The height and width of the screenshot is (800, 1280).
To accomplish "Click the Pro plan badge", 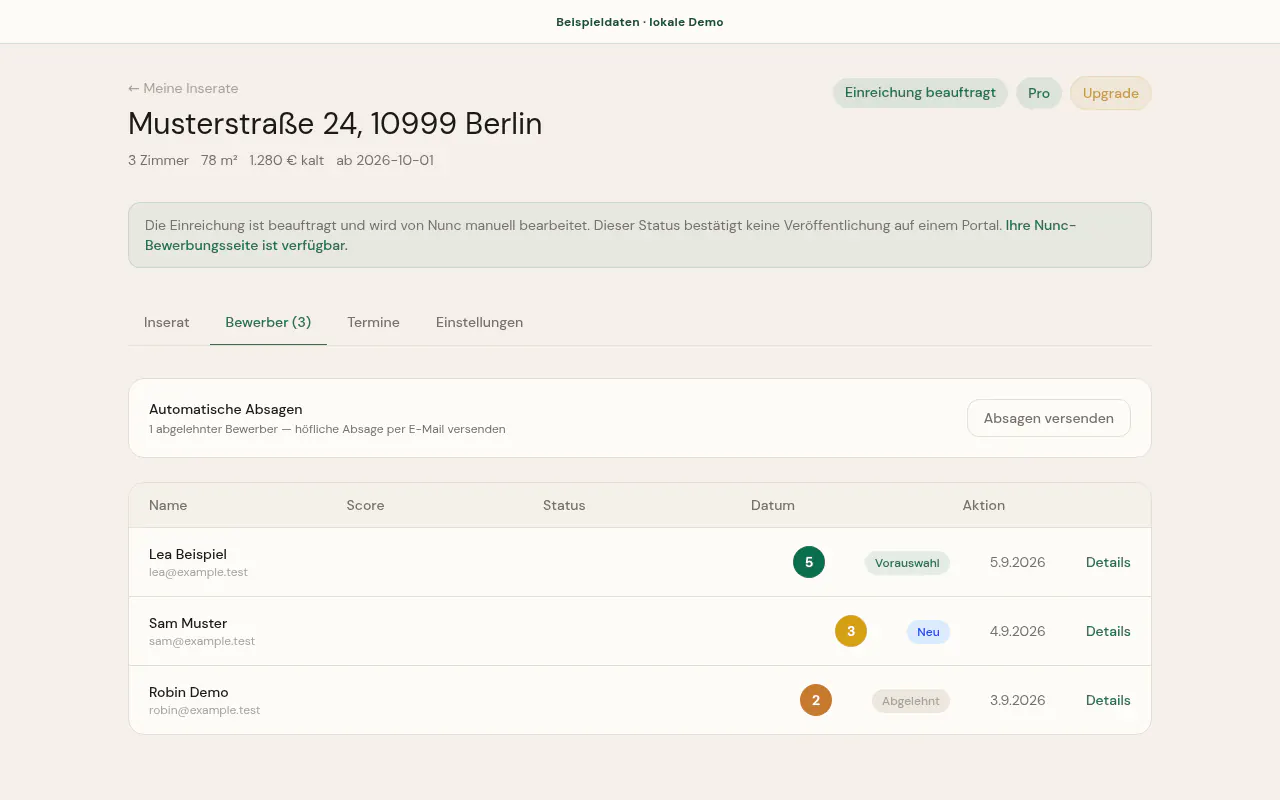I will [x=1039, y=93].
